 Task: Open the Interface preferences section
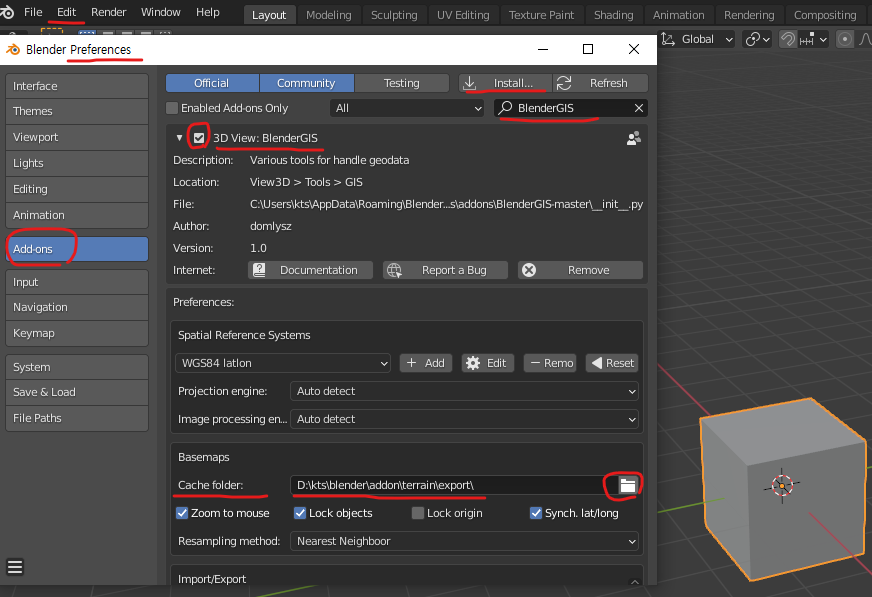click(x=77, y=86)
